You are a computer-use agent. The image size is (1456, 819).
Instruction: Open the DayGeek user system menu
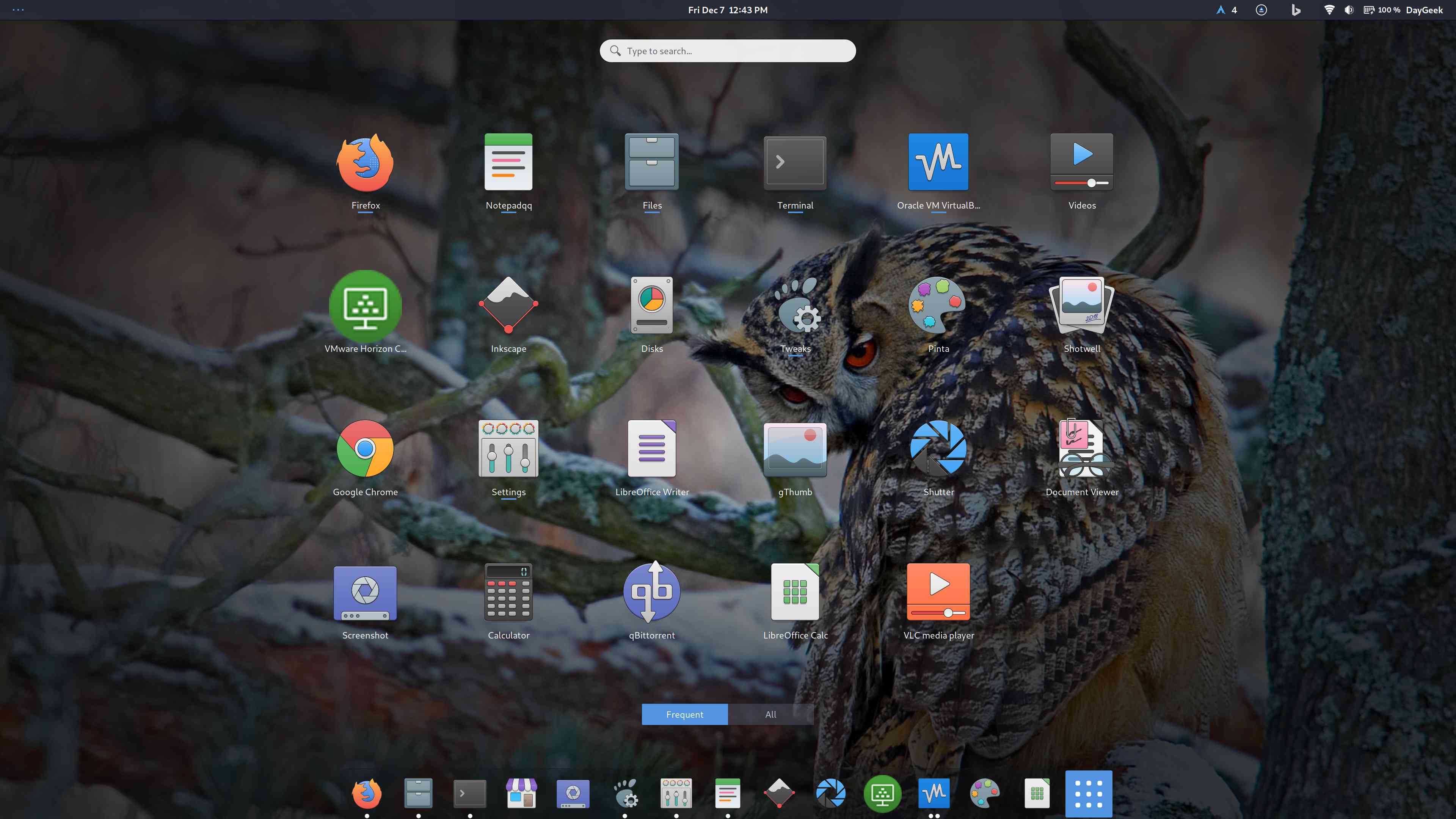point(1424,9)
